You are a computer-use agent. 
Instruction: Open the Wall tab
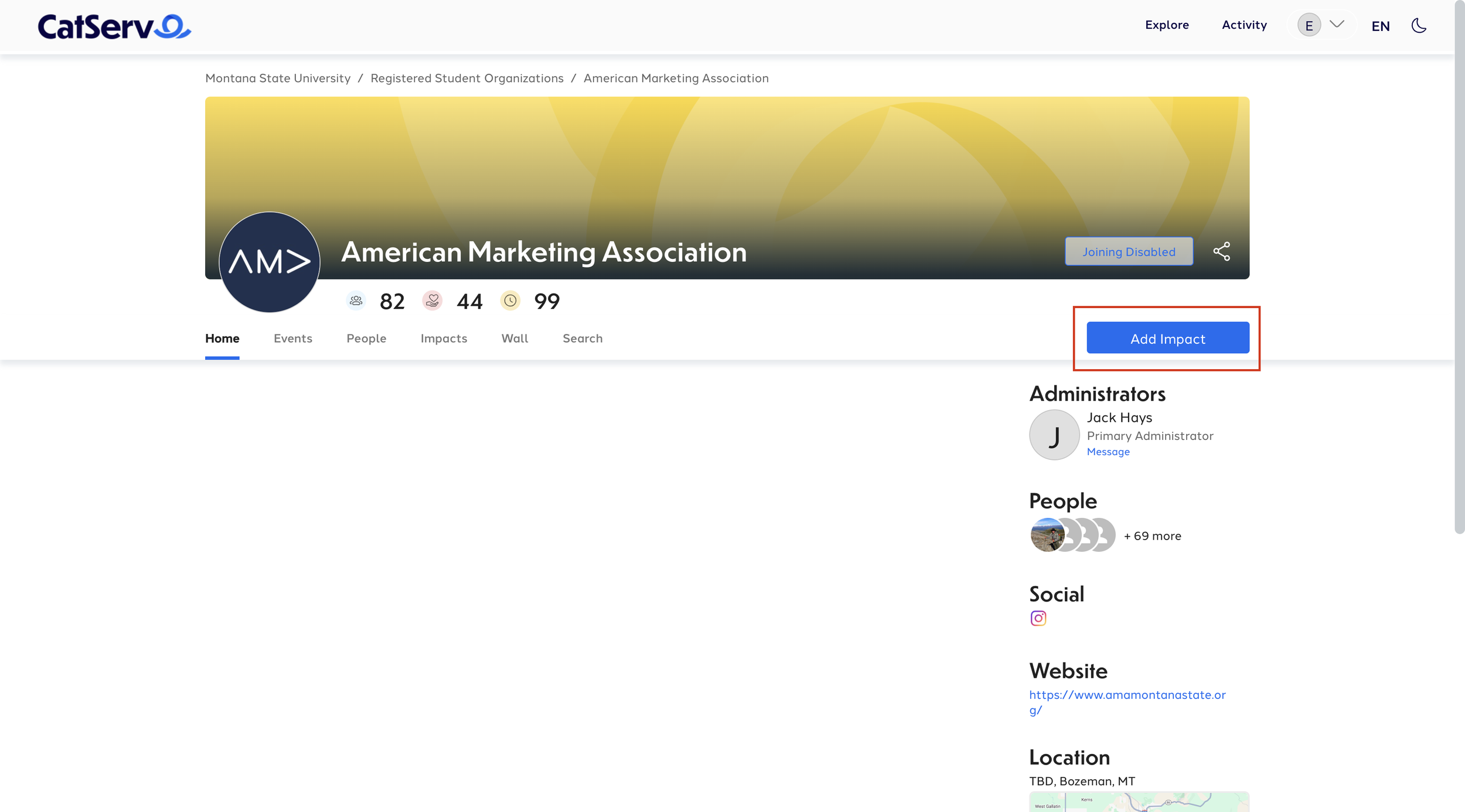pos(515,339)
